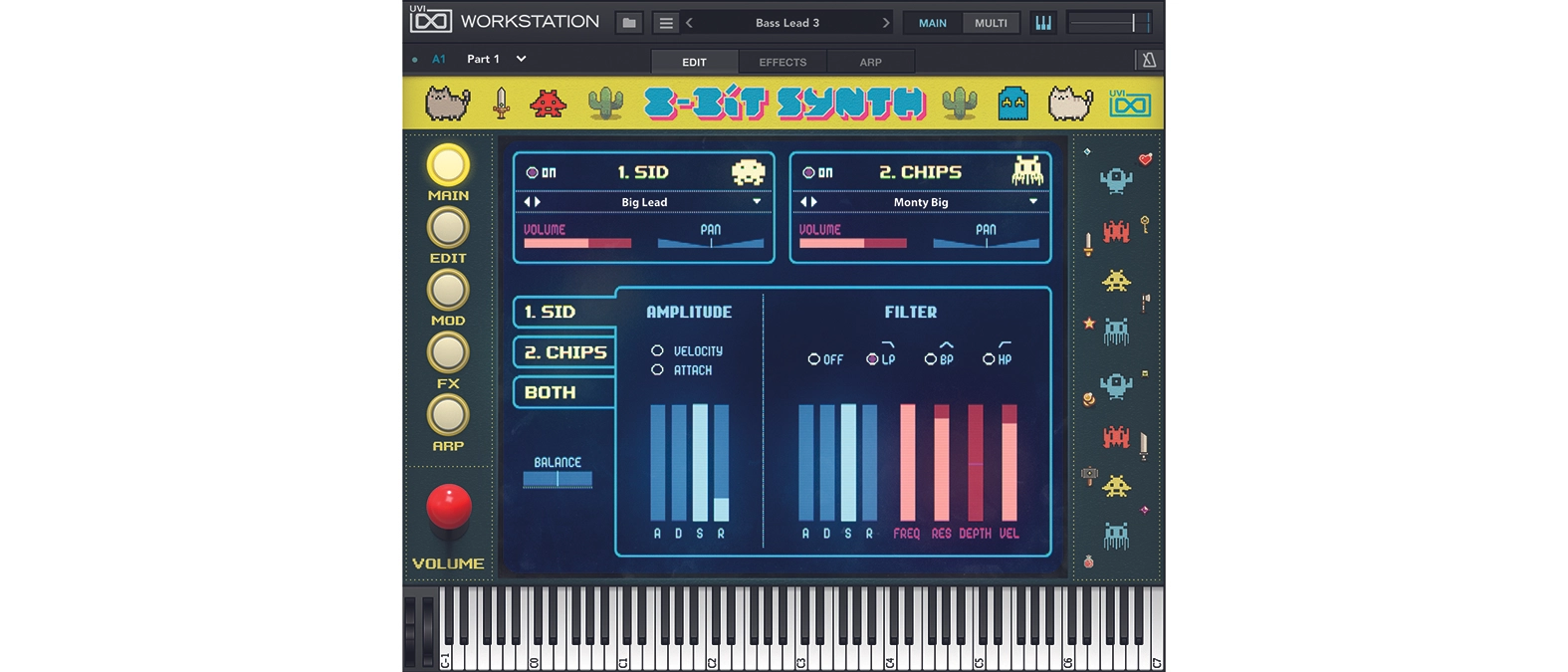The width and height of the screenshot is (1568, 672).
Task: Set the filter DEPTH slider
Action: (x=975, y=462)
